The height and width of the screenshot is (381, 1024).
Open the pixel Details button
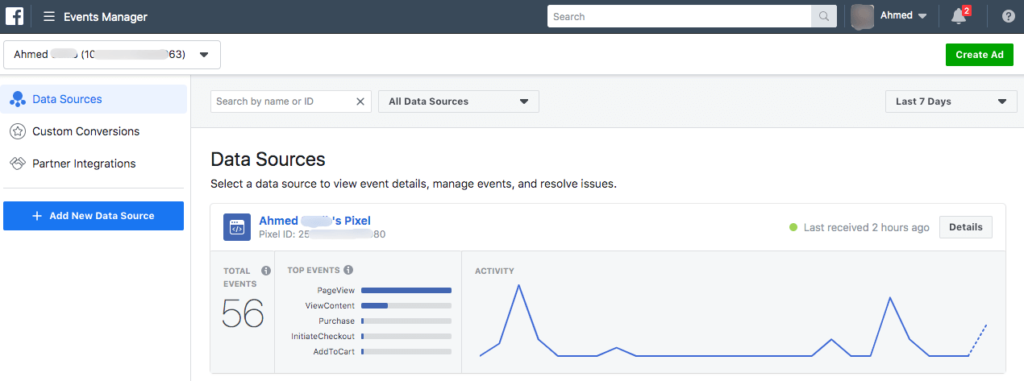[x=965, y=227]
